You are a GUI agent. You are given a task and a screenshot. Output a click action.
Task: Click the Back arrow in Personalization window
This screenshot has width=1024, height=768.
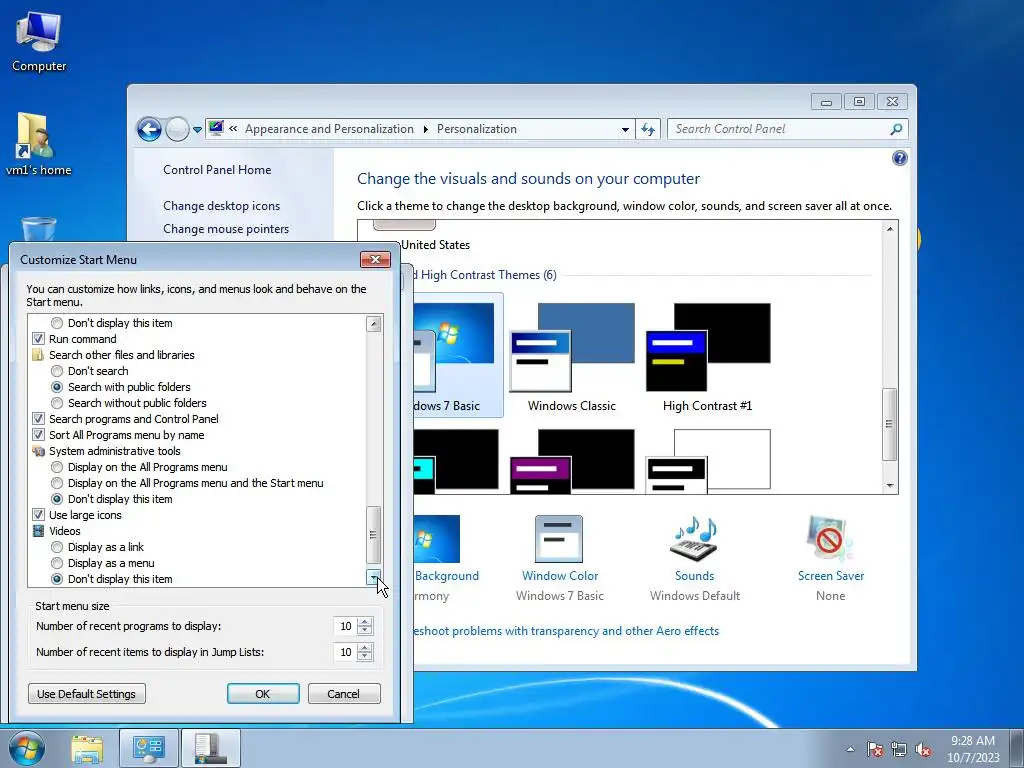149,129
